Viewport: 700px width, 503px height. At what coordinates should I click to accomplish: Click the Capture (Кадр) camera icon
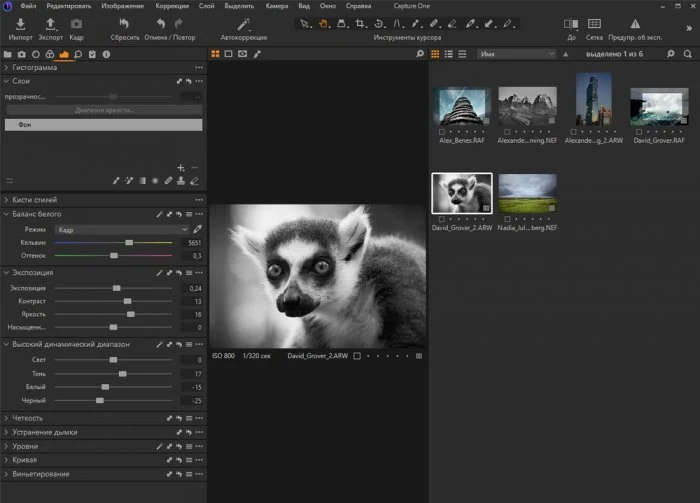(x=76, y=24)
